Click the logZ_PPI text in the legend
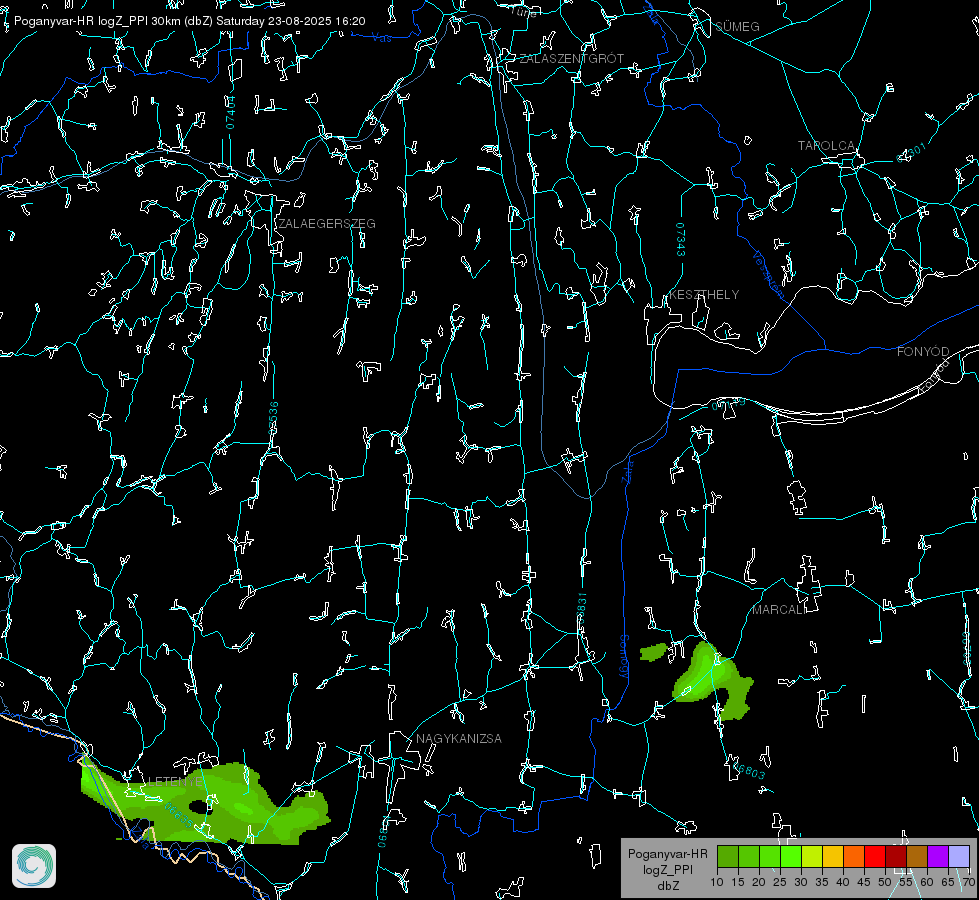Viewport: 979px width, 900px height. click(667, 869)
